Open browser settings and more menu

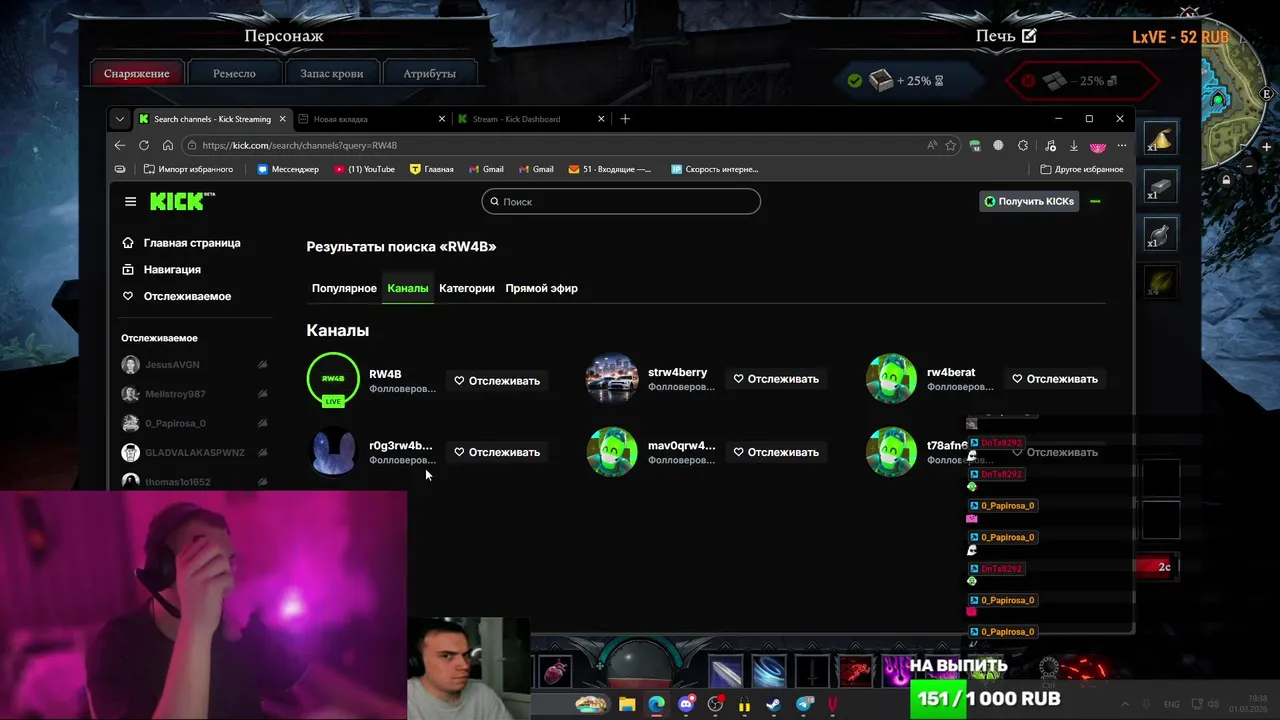(x=1121, y=145)
